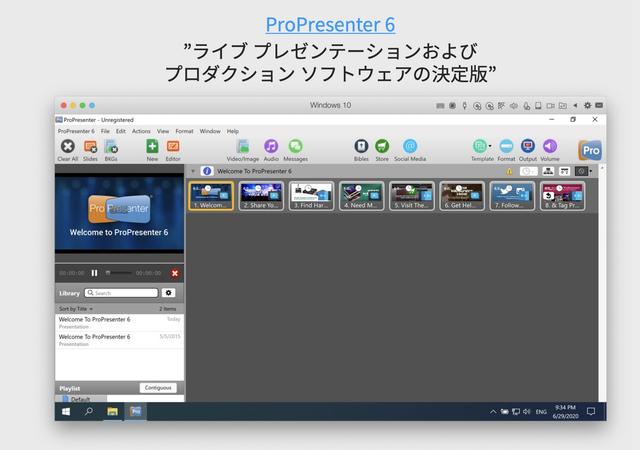
Task: Open the Window menu
Action: [210, 131]
